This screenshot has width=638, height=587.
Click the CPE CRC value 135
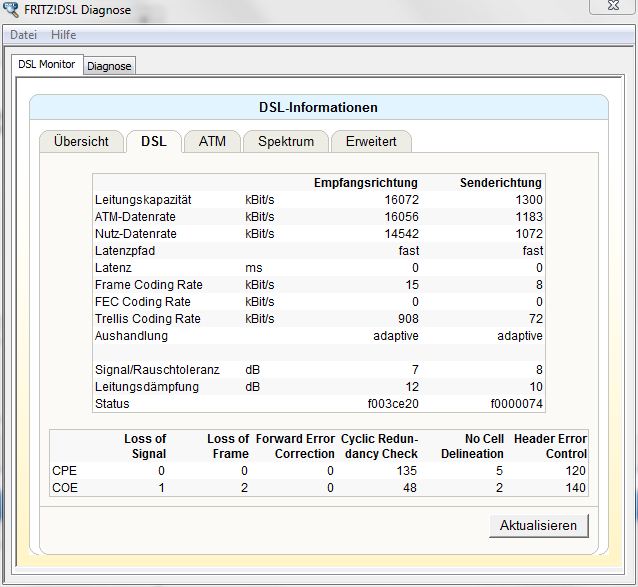pyautogui.click(x=407, y=471)
